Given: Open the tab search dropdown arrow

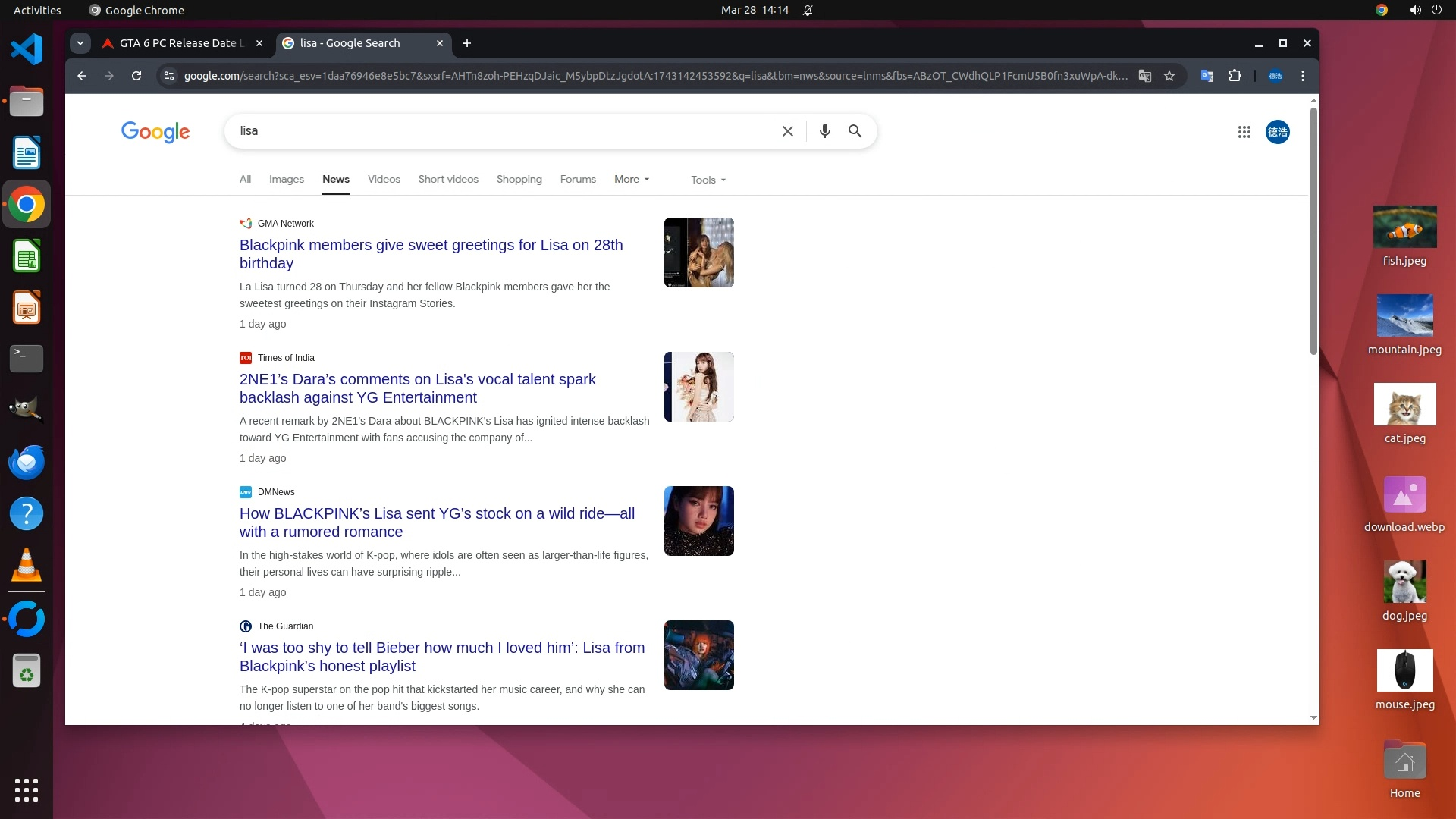Looking at the screenshot, I should [80, 43].
